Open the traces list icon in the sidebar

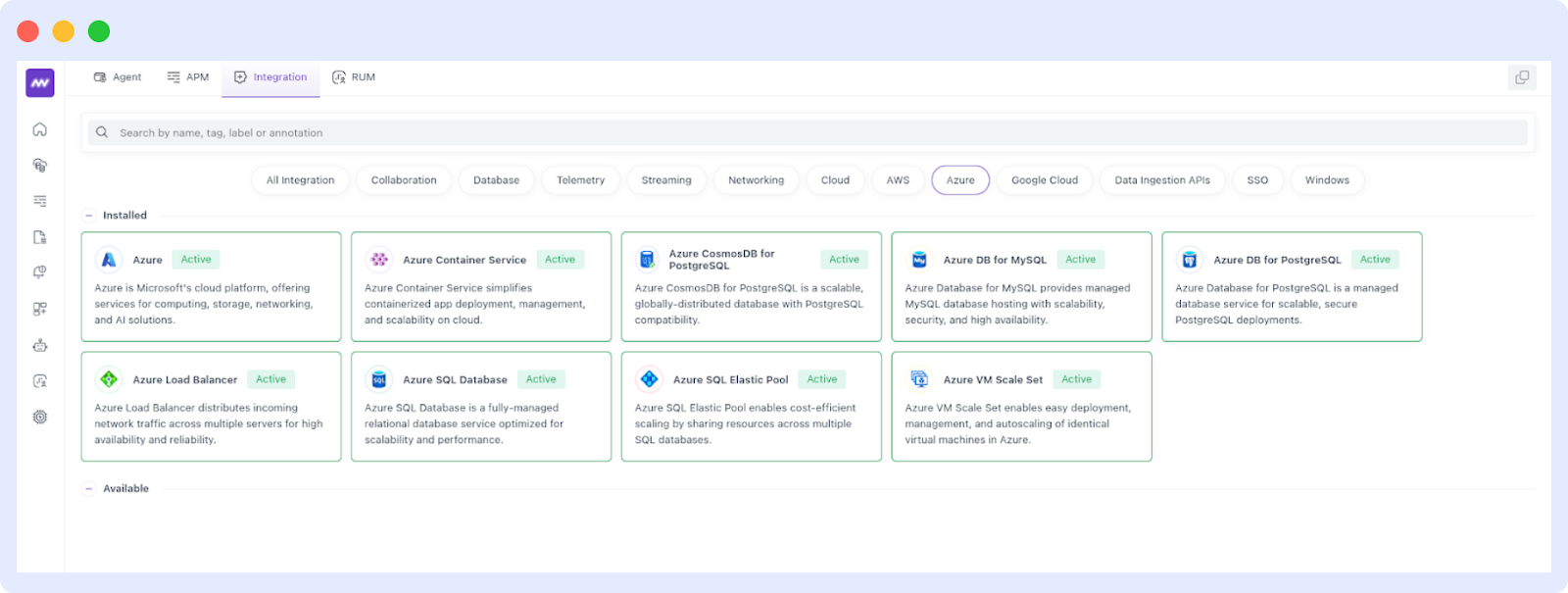click(x=40, y=201)
